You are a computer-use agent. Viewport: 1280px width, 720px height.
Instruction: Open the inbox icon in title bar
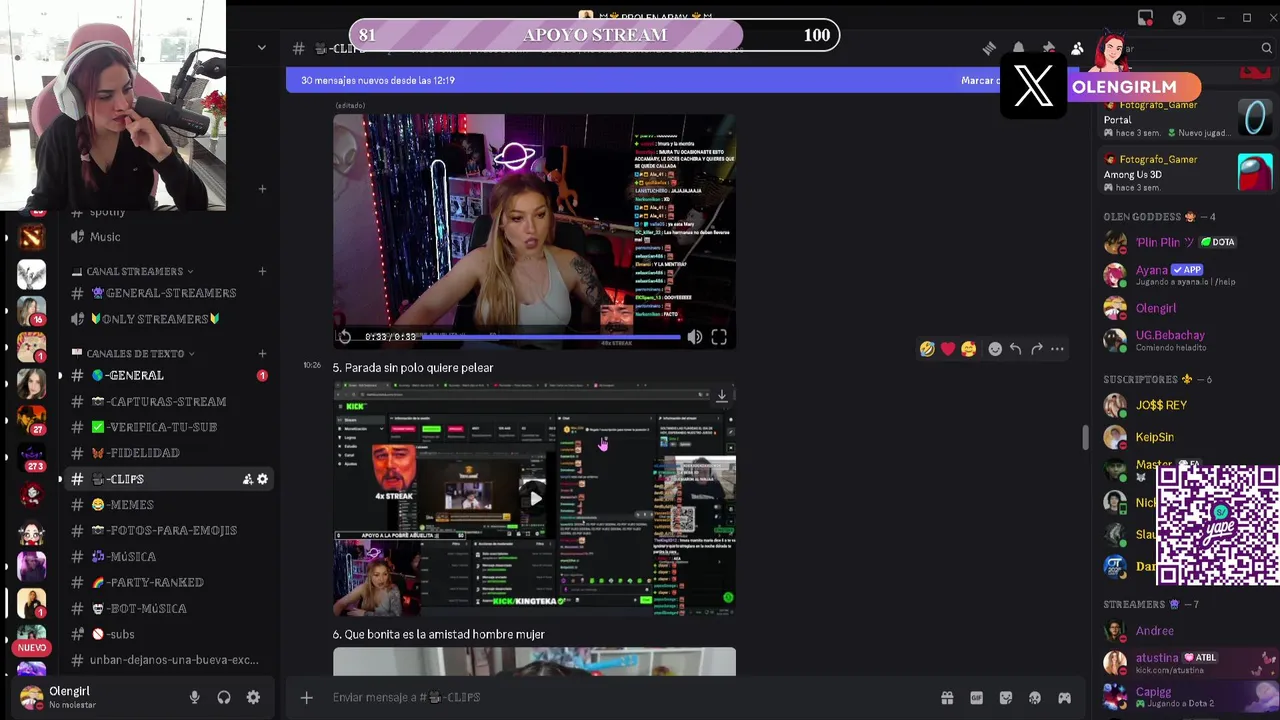(1145, 18)
